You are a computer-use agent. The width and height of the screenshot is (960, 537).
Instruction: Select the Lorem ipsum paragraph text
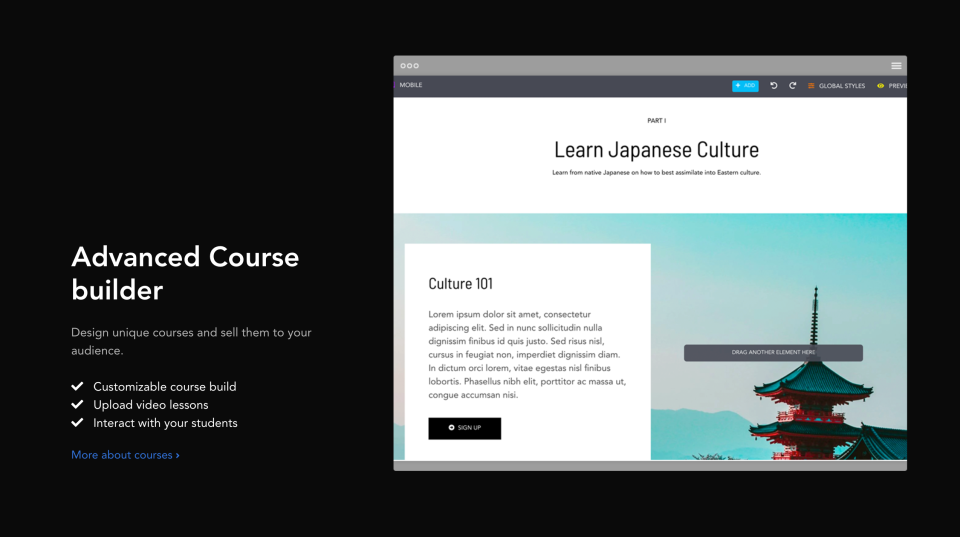(x=527, y=355)
